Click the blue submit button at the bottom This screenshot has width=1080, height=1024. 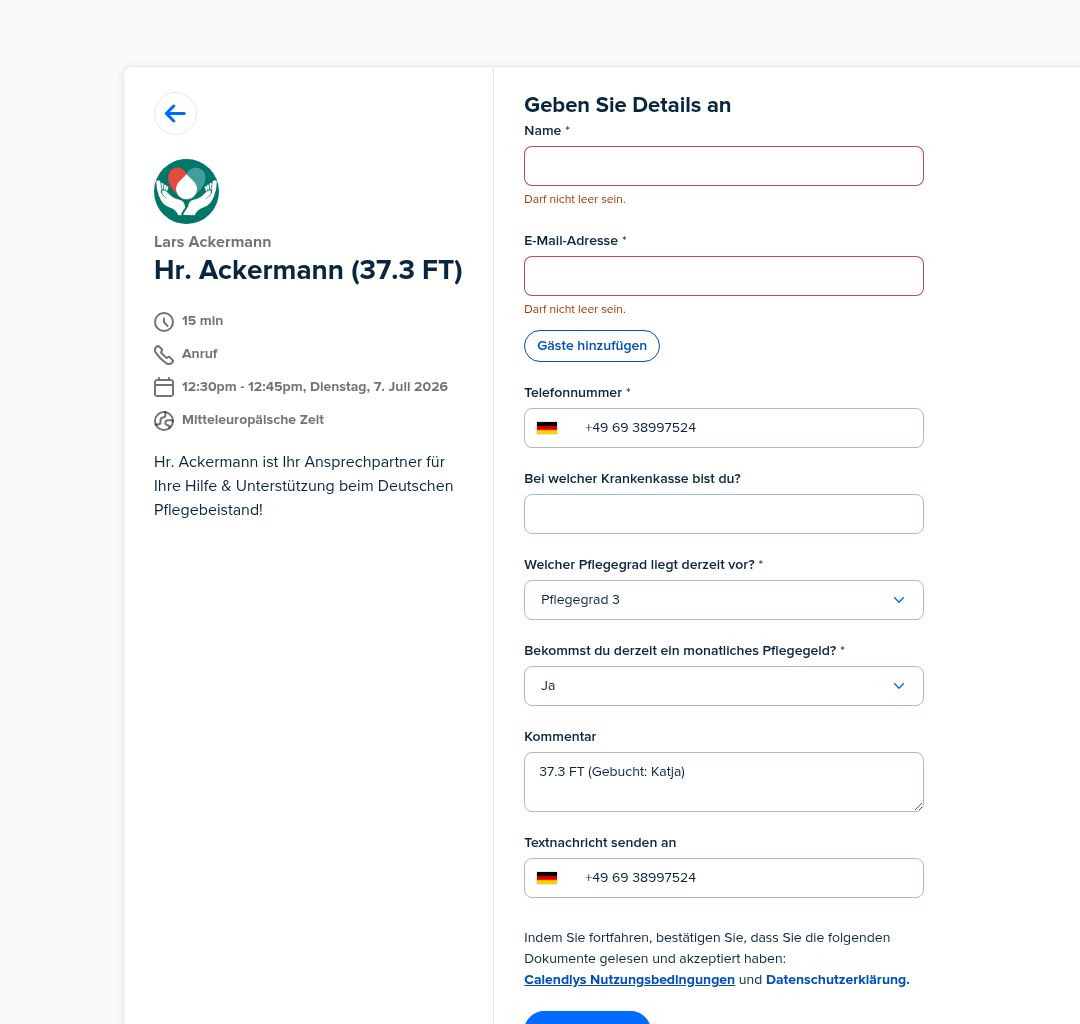tap(587, 1017)
